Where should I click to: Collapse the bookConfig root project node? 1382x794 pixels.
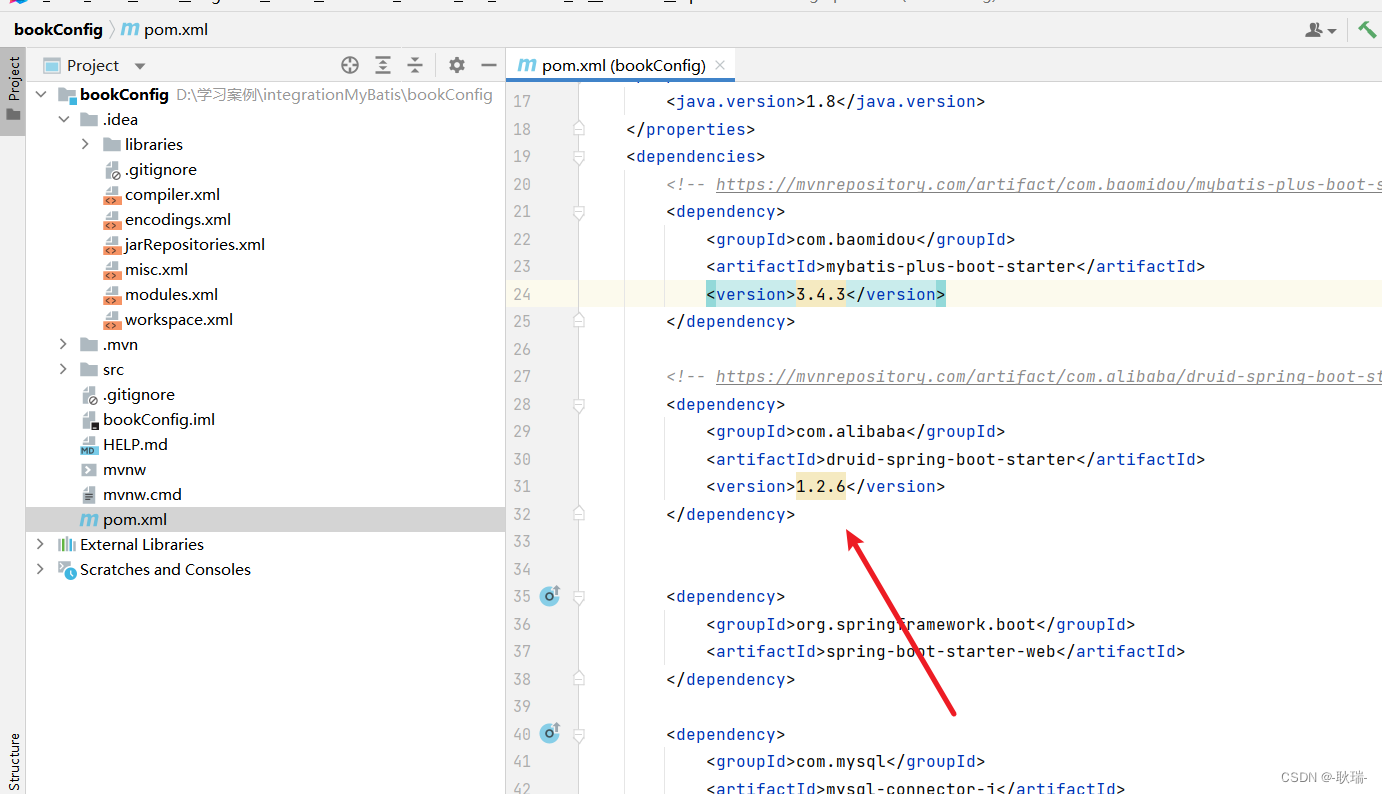tap(41, 94)
